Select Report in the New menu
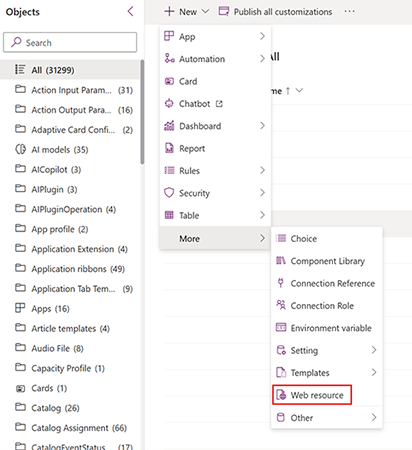Viewport: 412px width, 450px height. point(215,148)
